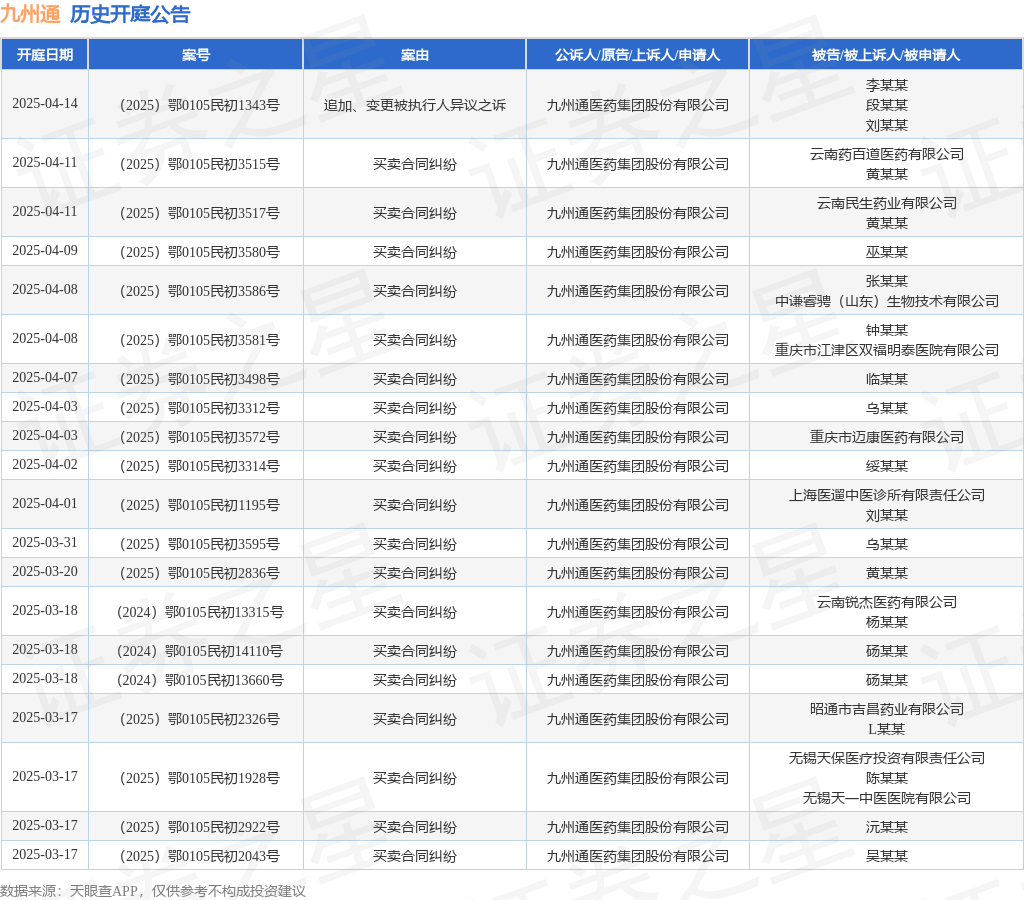Click 重庆市江津区双福明泰医院有限公司
The width and height of the screenshot is (1024, 900).
pyautogui.click(x=887, y=350)
